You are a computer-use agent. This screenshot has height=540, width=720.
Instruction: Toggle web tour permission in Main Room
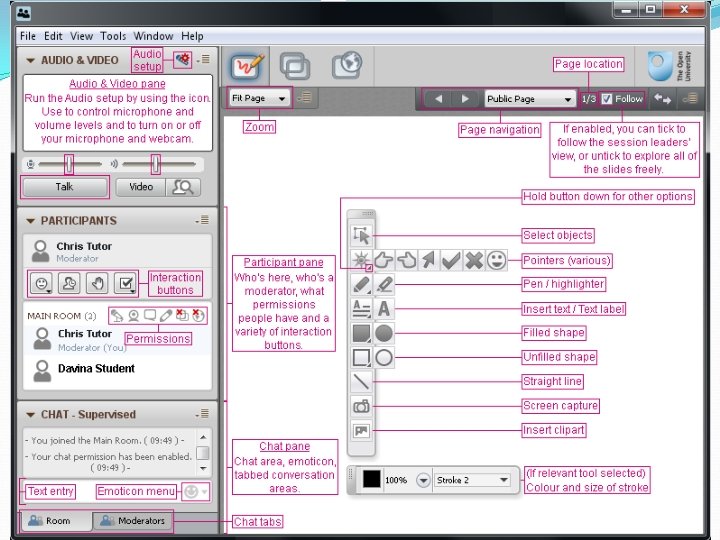coord(198,315)
